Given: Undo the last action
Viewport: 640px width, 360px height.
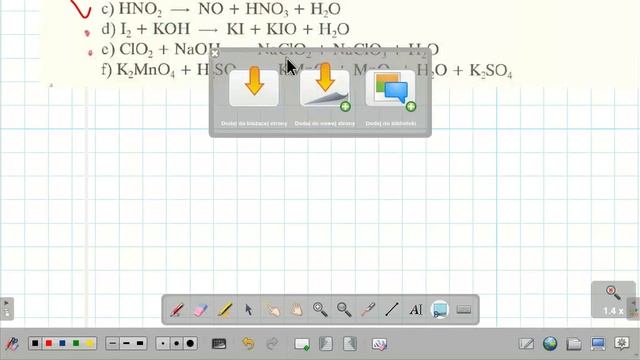Looking at the screenshot, I should (x=248, y=344).
